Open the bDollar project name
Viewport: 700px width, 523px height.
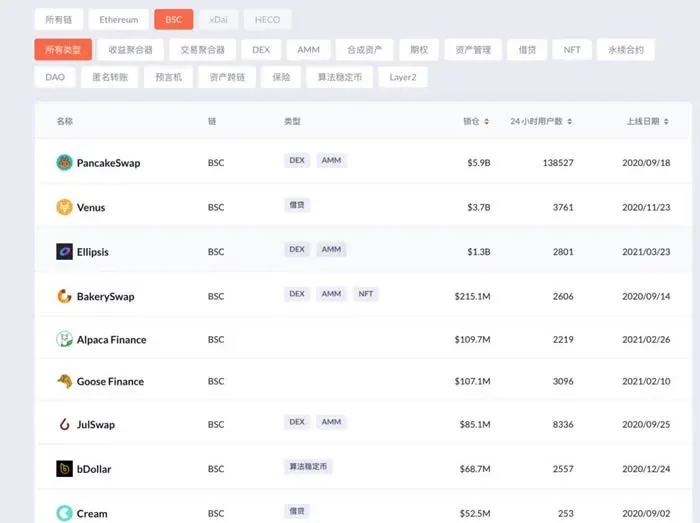point(94,469)
